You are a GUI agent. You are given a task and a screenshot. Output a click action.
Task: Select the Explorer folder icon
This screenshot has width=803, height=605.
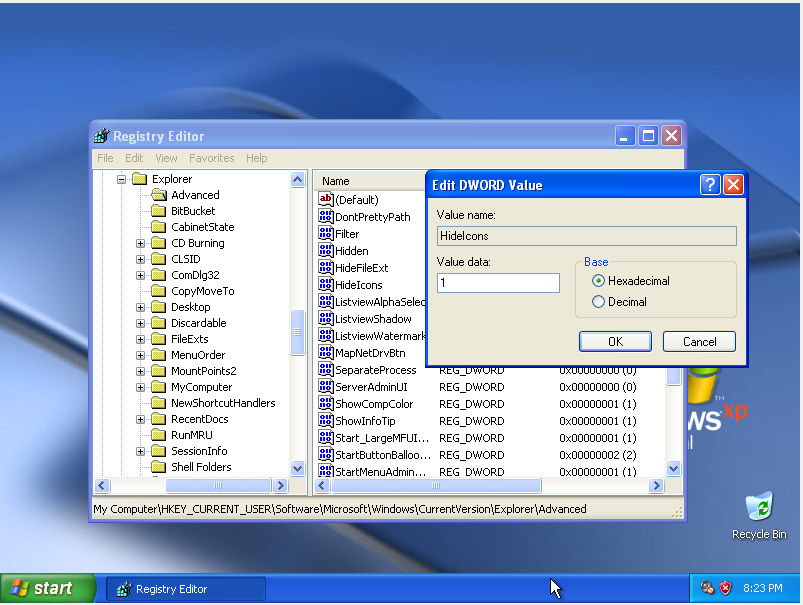tap(140, 179)
